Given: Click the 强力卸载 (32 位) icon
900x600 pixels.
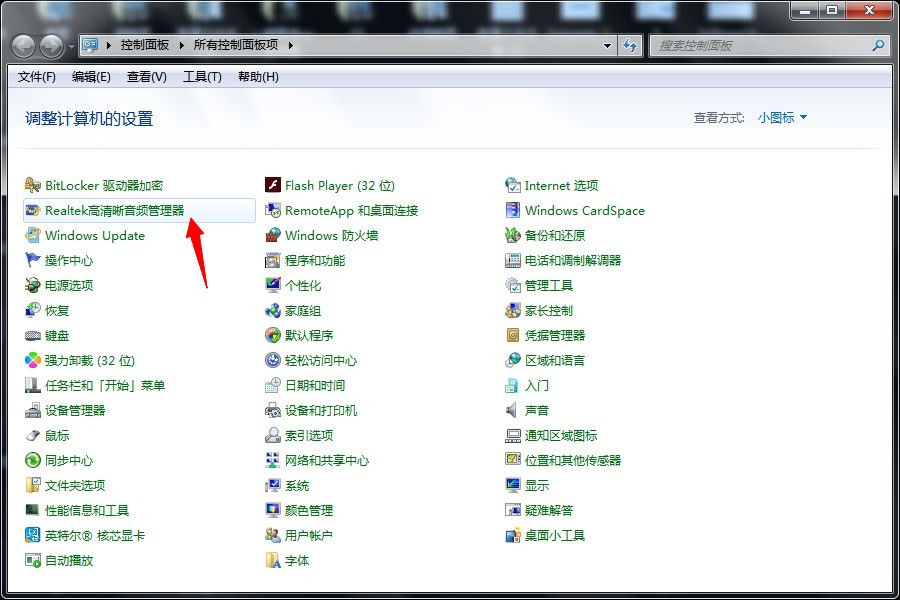Looking at the screenshot, I should [33, 361].
